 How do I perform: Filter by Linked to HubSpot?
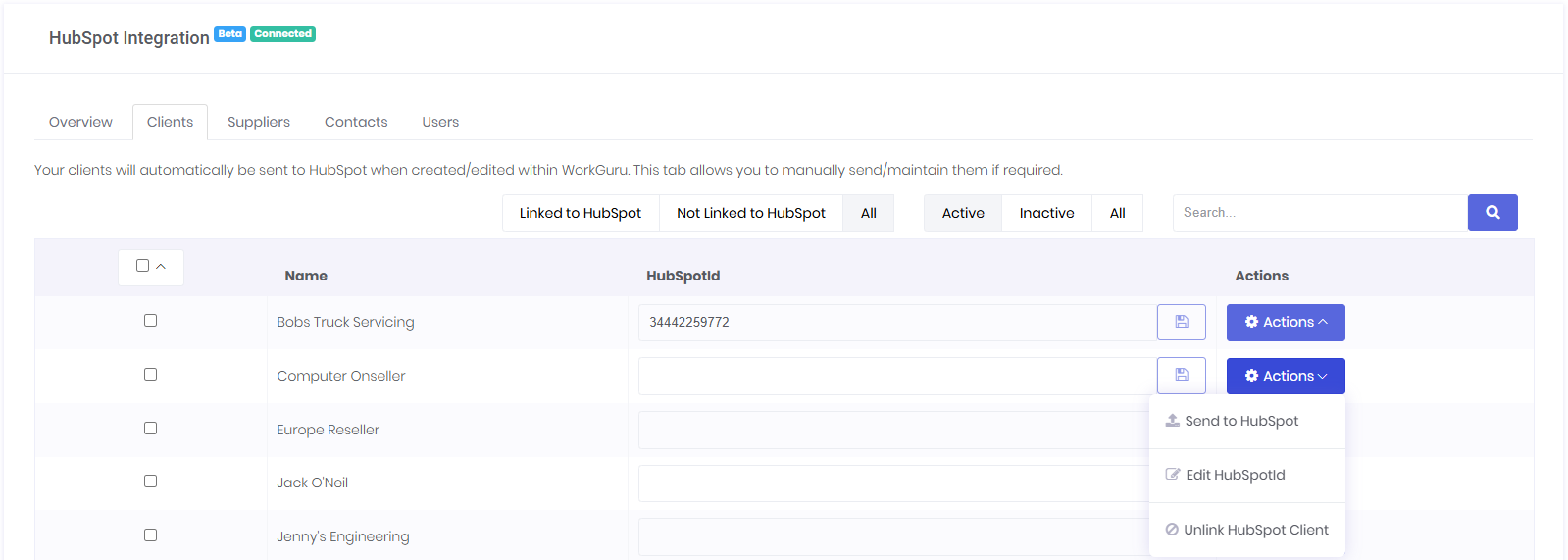point(581,213)
